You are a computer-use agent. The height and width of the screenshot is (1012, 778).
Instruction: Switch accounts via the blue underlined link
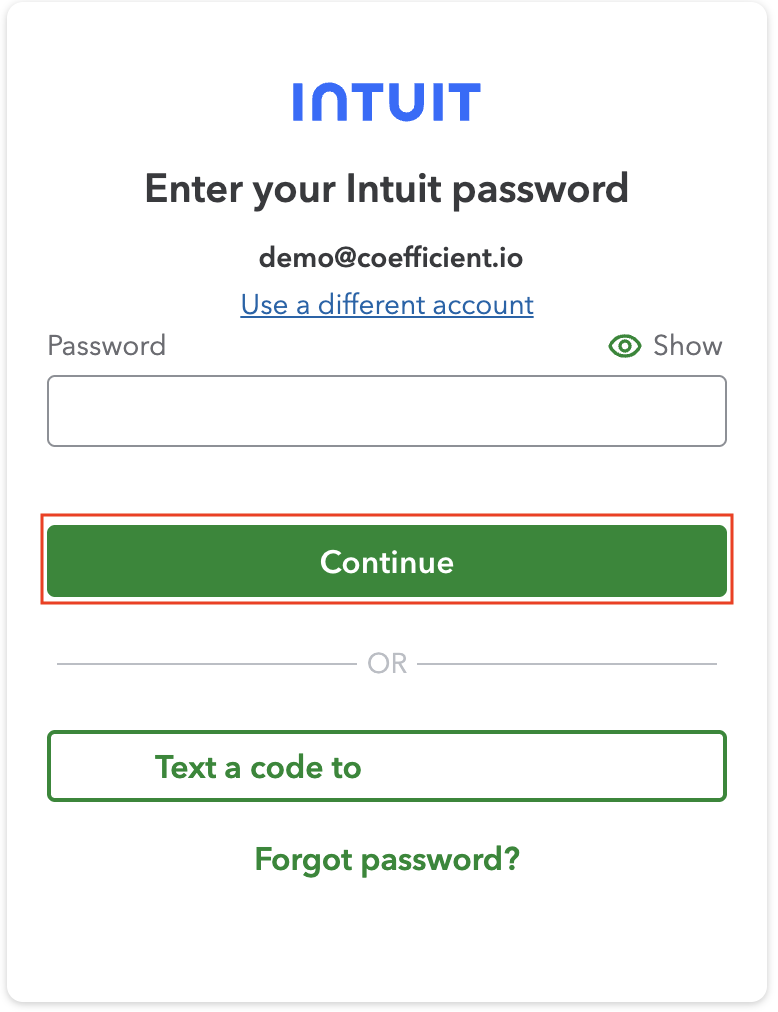pyautogui.click(x=387, y=304)
